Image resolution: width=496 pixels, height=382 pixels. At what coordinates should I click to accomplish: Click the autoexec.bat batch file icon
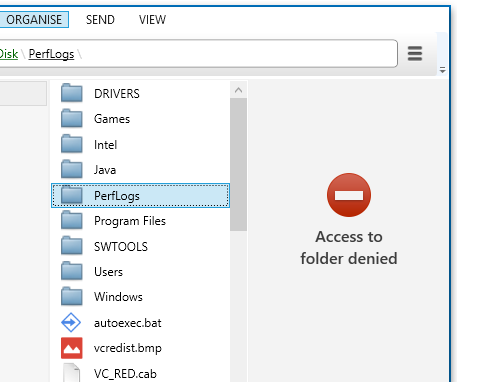[71, 322]
